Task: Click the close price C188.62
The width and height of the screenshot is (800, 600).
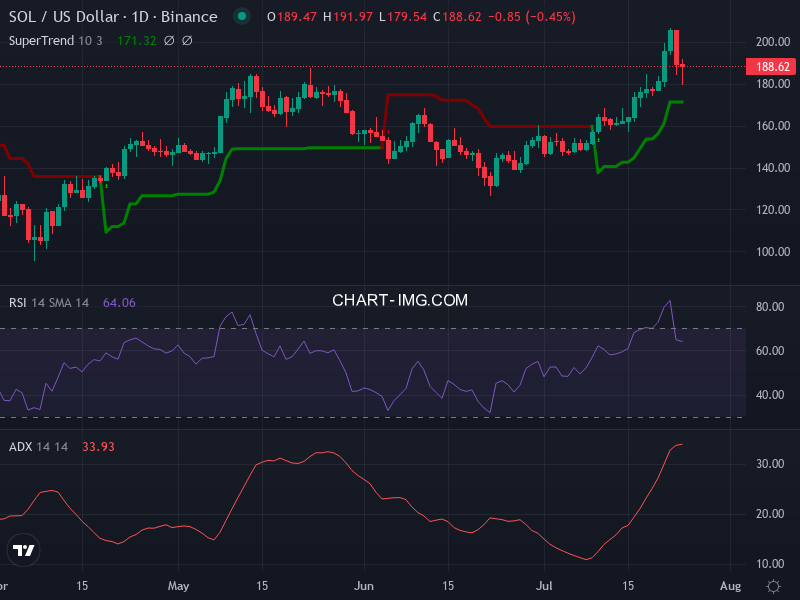Action: 457,17
